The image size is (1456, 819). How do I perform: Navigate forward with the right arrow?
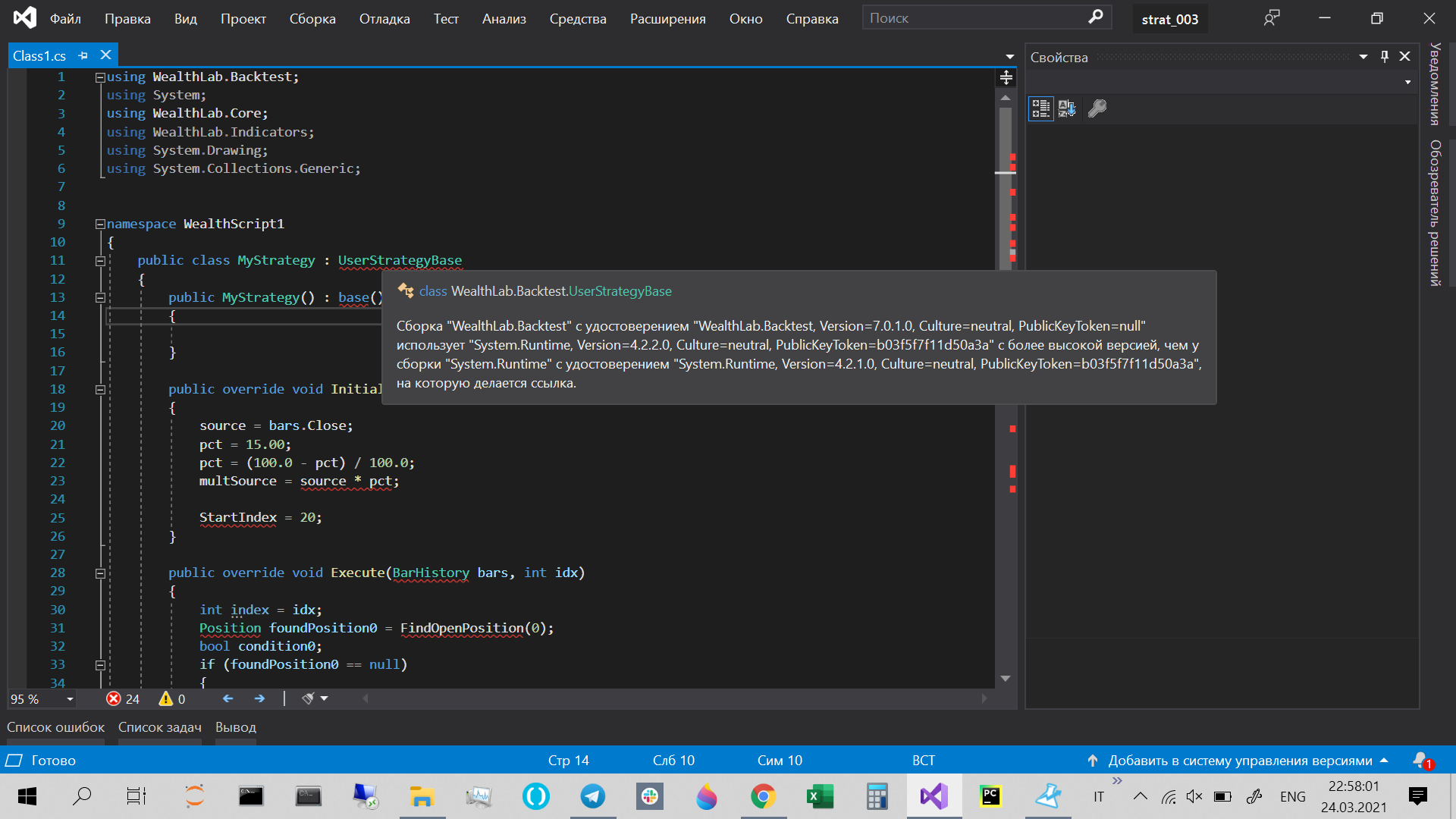(x=259, y=698)
